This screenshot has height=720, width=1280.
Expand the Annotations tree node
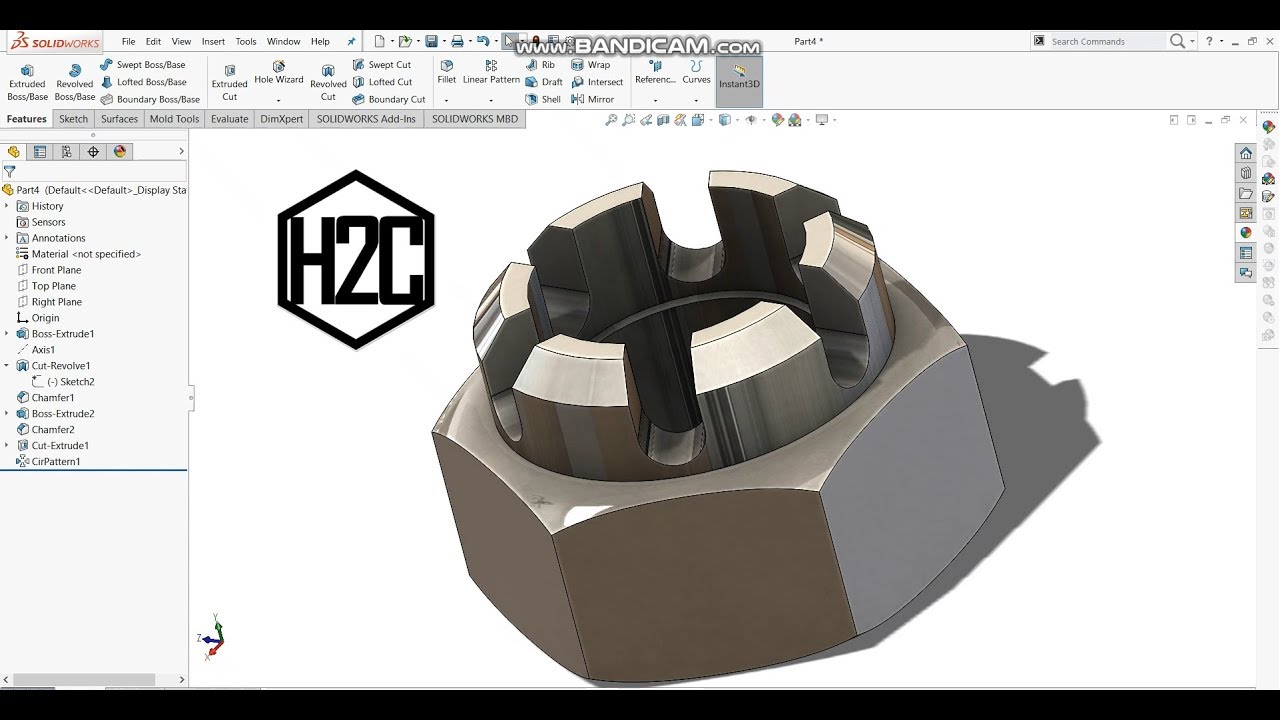point(7,238)
